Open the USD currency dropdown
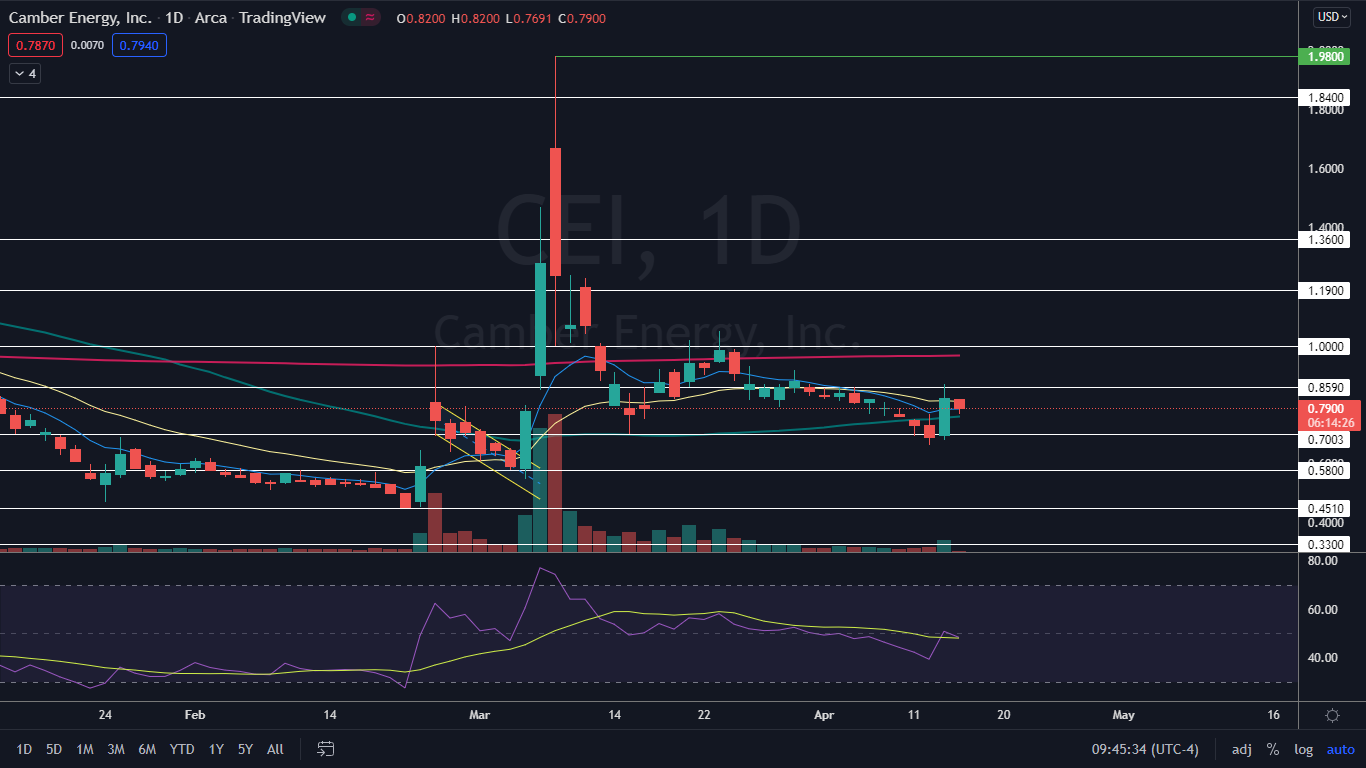 coord(1332,17)
